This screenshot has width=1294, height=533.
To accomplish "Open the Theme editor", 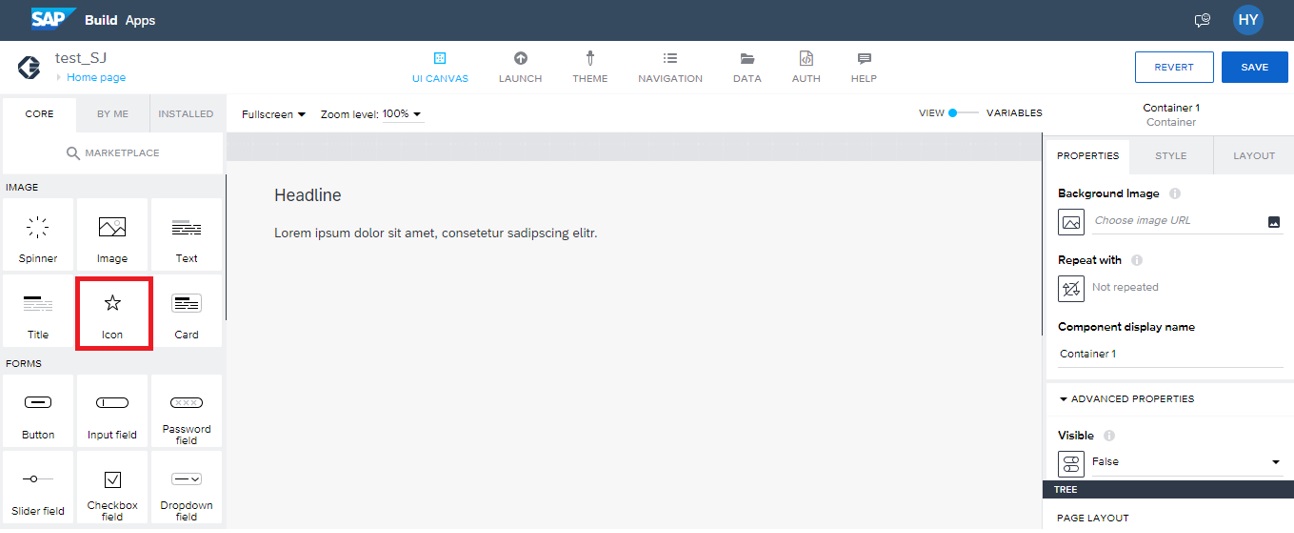I will pyautogui.click(x=590, y=59).
